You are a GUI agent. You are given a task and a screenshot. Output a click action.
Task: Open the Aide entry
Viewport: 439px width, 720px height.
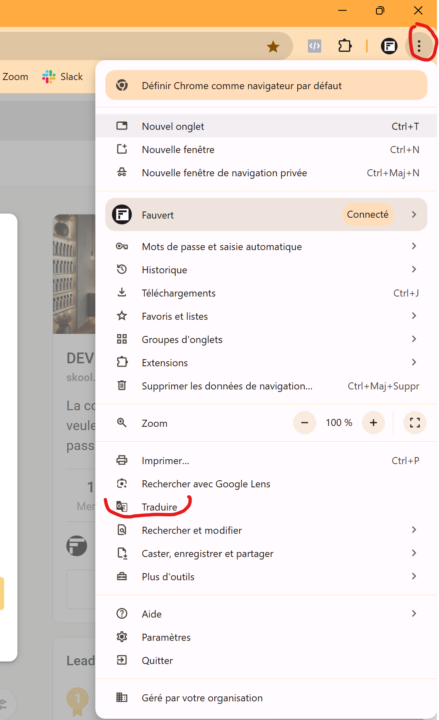click(x=266, y=614)
